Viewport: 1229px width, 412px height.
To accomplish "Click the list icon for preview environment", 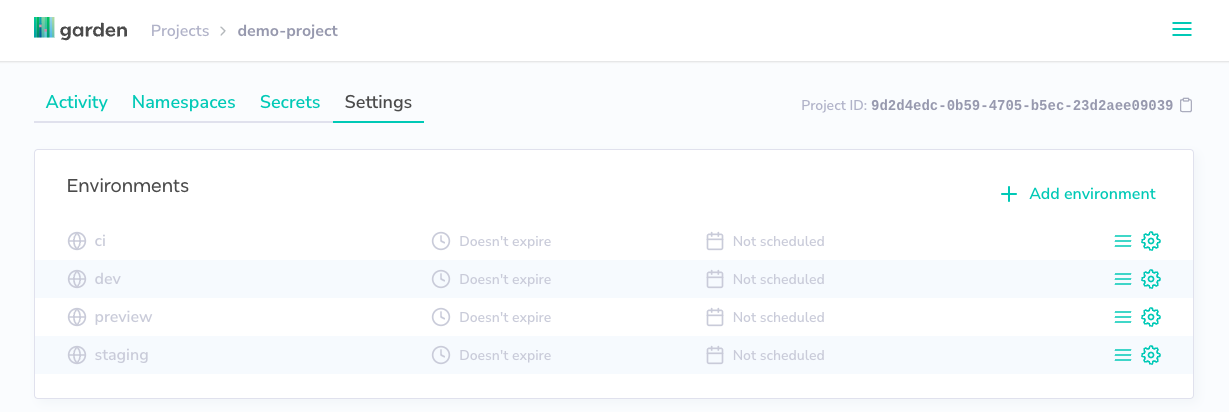I will (1123, 317).
